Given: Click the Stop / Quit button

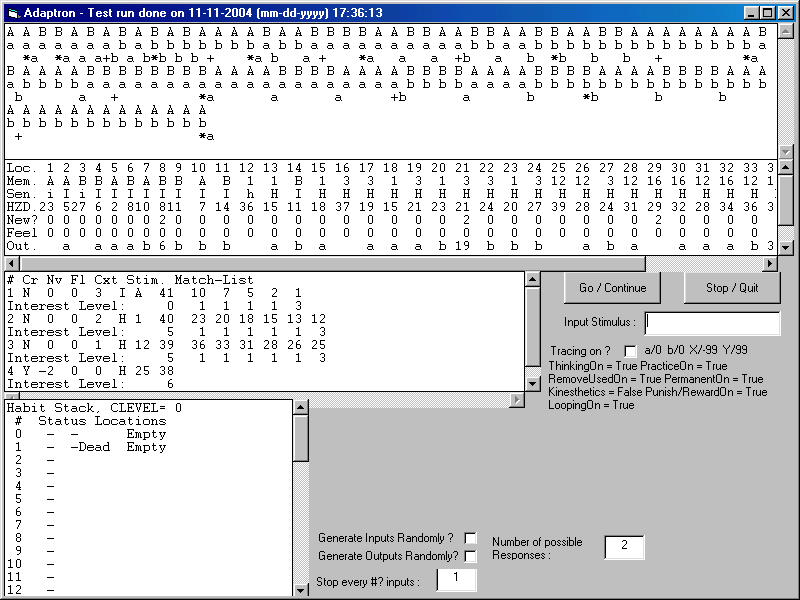Looking at the screenshot, I should pyautogui.click(x=732, y=288).
